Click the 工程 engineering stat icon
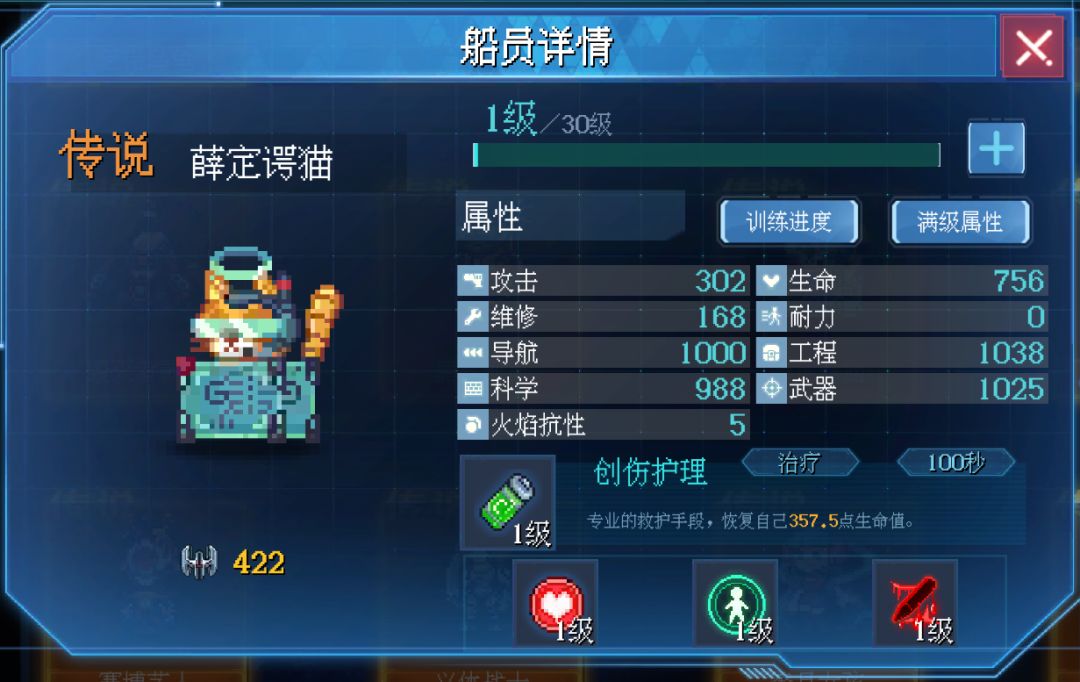The width and height of the screenshot is (1080, 682). (771, 353)
